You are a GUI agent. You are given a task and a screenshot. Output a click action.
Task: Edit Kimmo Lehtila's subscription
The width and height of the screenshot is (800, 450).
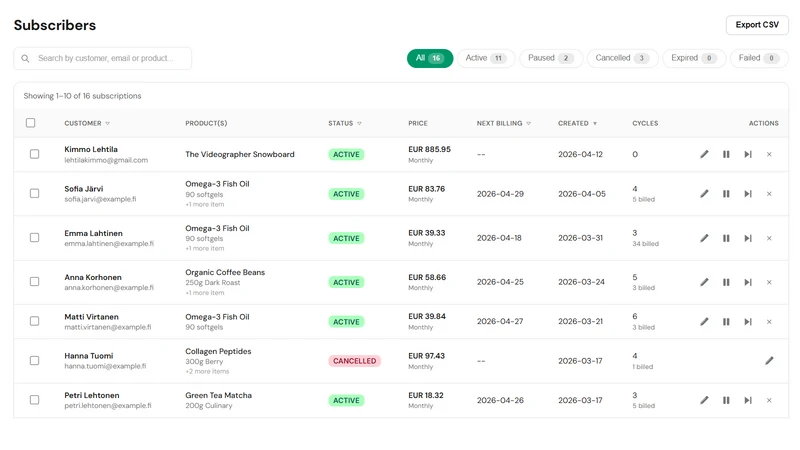(x=704, y=154)
